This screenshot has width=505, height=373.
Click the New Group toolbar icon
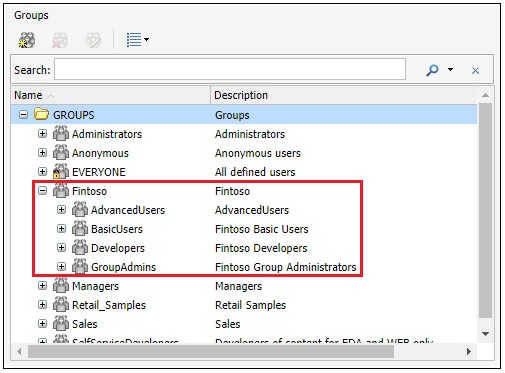pyautogui.click(x=27, y=40)
